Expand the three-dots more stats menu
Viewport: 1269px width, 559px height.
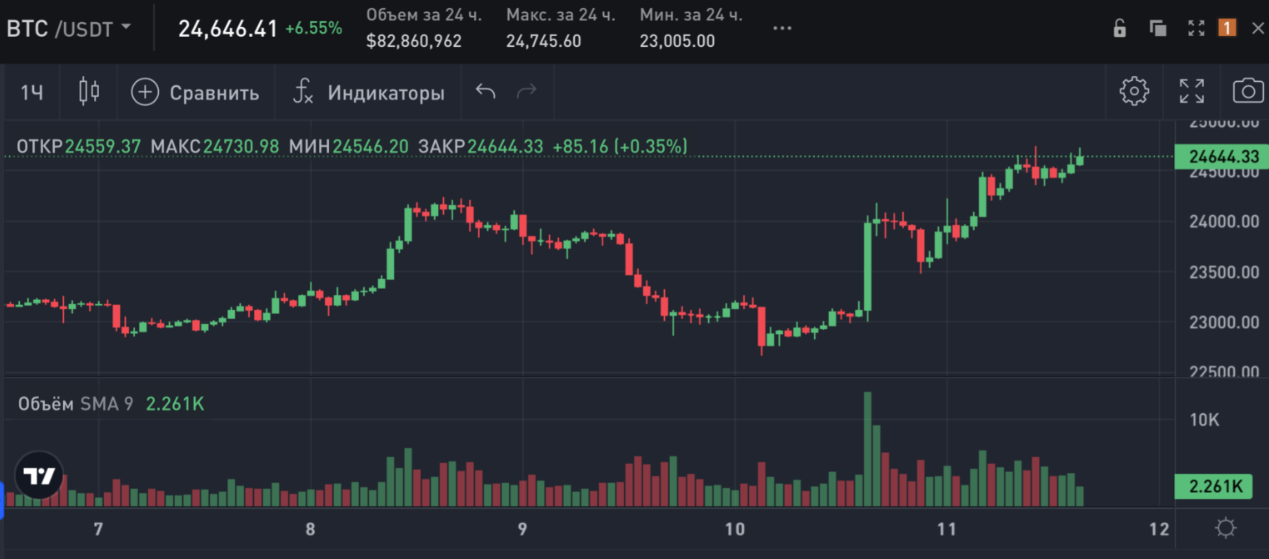[782, 29]
